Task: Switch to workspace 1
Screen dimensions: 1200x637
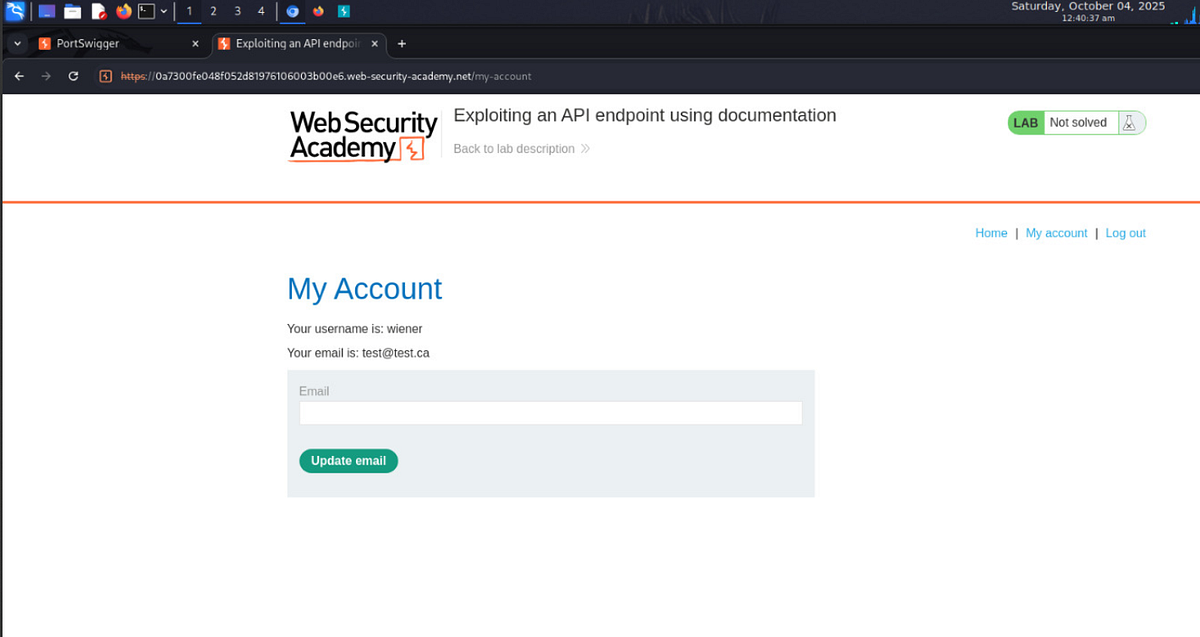Action: (x=189, y=12)
